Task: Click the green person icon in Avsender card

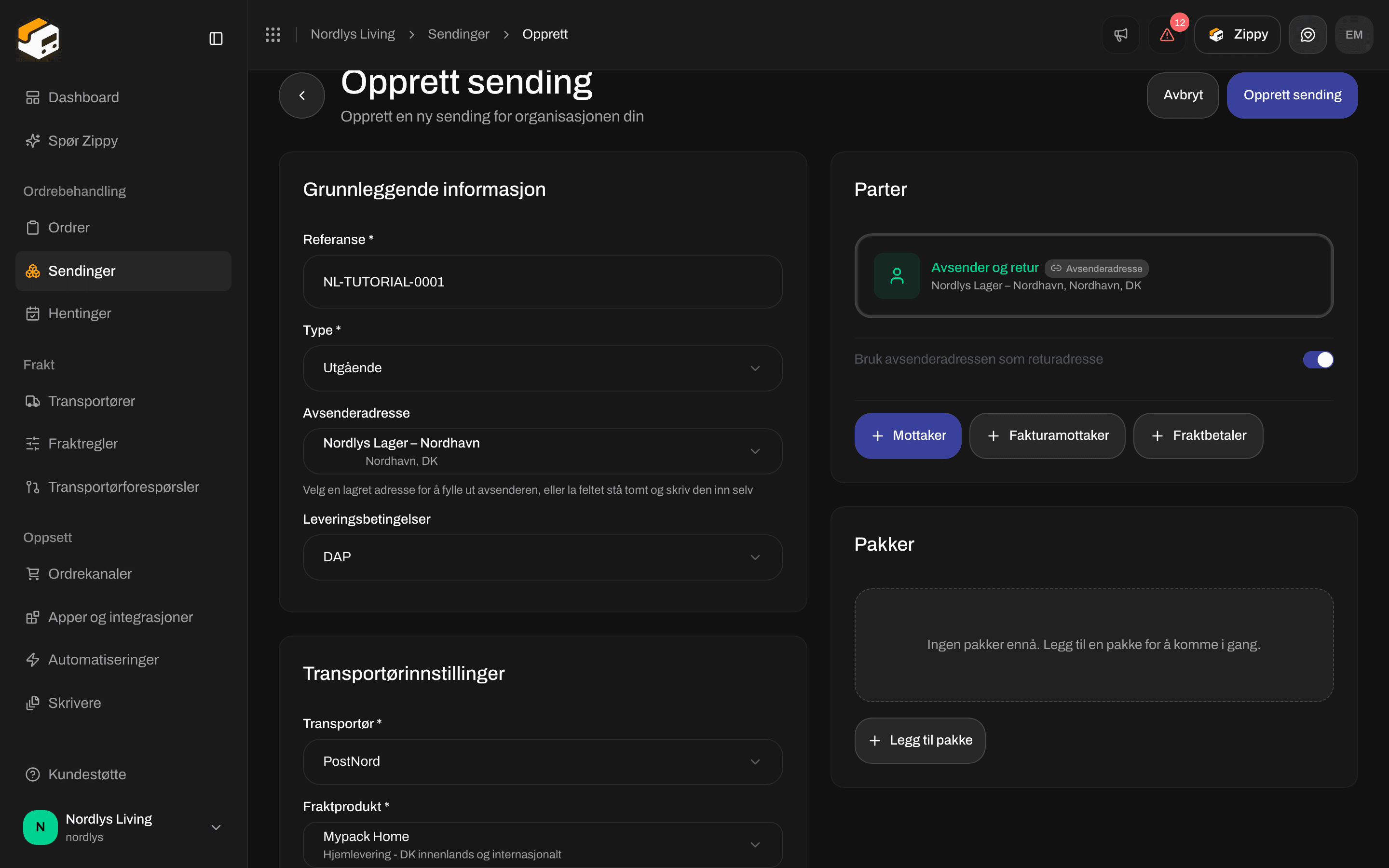Action: 897,276
